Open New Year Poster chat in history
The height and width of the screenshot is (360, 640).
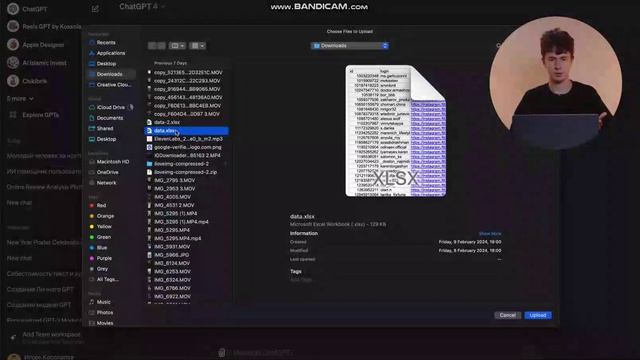pyautogui.click(x=44, y=242)
